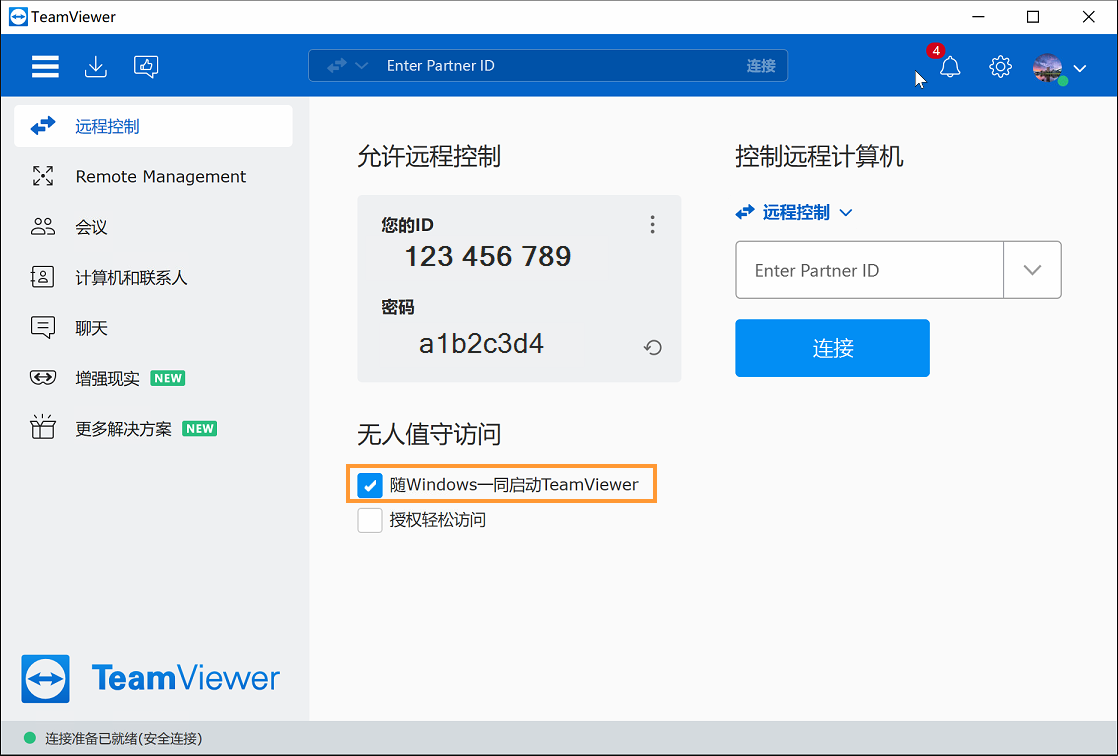Click the download icon in the header
This screenshot has width=1118, height=756.
(x=96, y=66)
